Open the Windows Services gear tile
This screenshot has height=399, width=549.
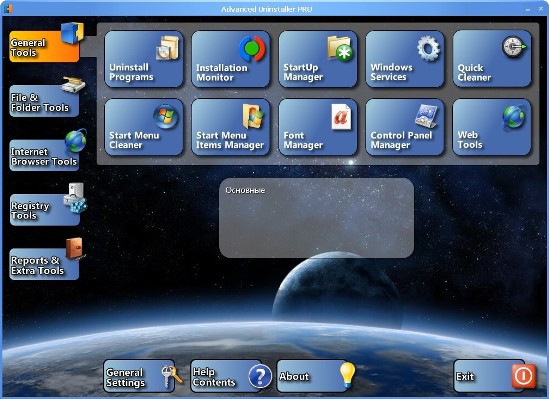click(405, 59)
